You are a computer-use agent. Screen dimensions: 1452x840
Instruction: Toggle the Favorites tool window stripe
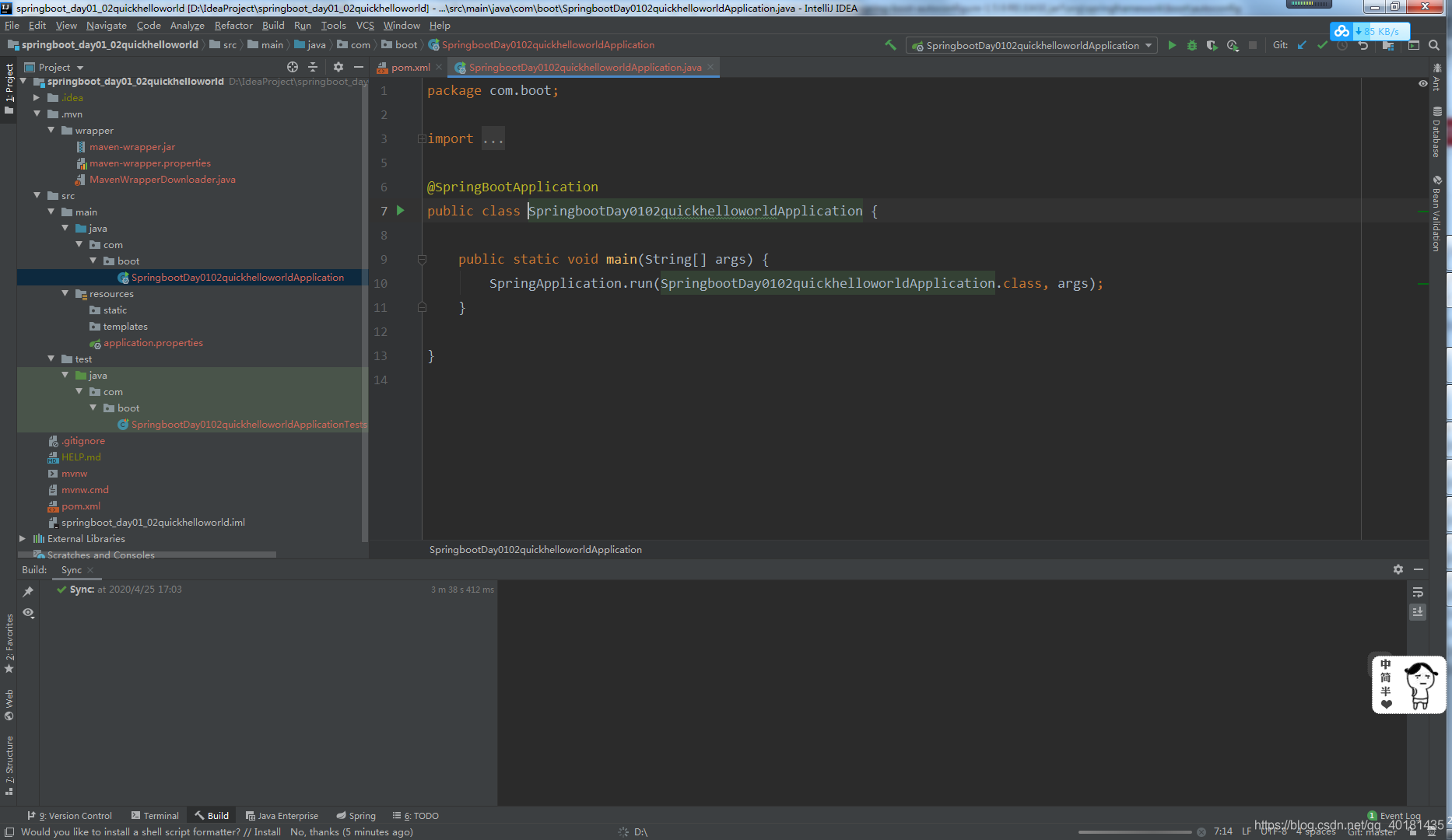click(9, 643)
